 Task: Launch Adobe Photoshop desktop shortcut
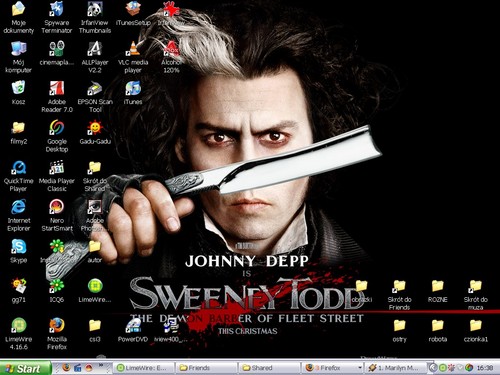pyautogui.click(x=95, y=215)
